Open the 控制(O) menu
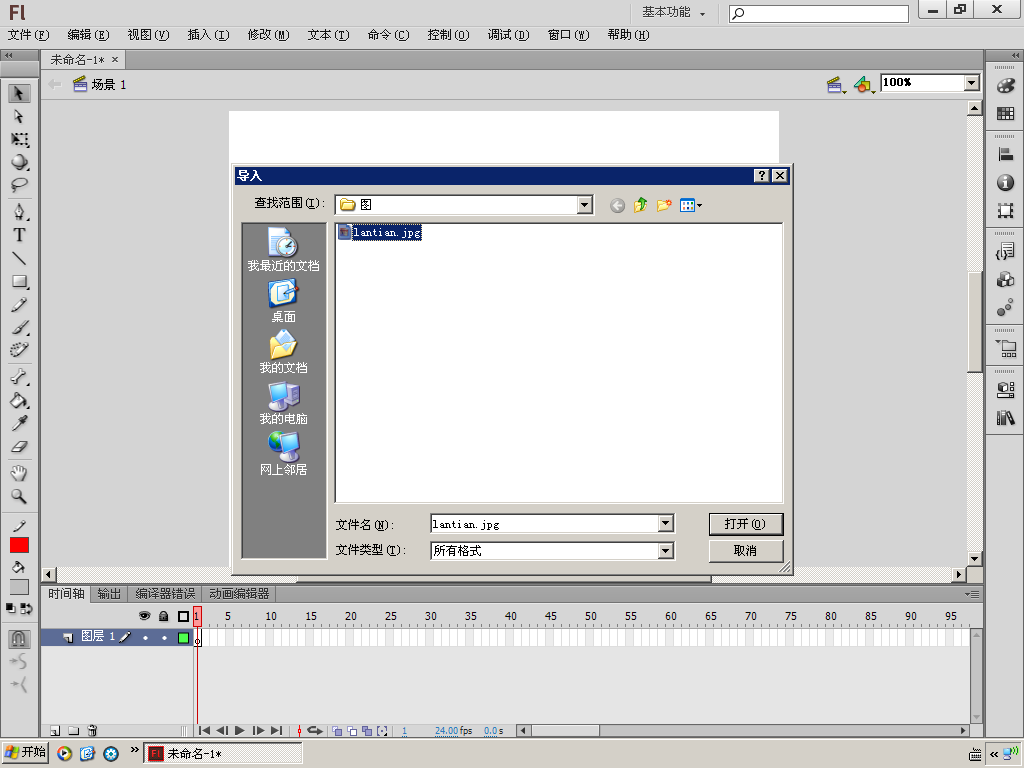The image size is (1024, 768). [449, 35]
